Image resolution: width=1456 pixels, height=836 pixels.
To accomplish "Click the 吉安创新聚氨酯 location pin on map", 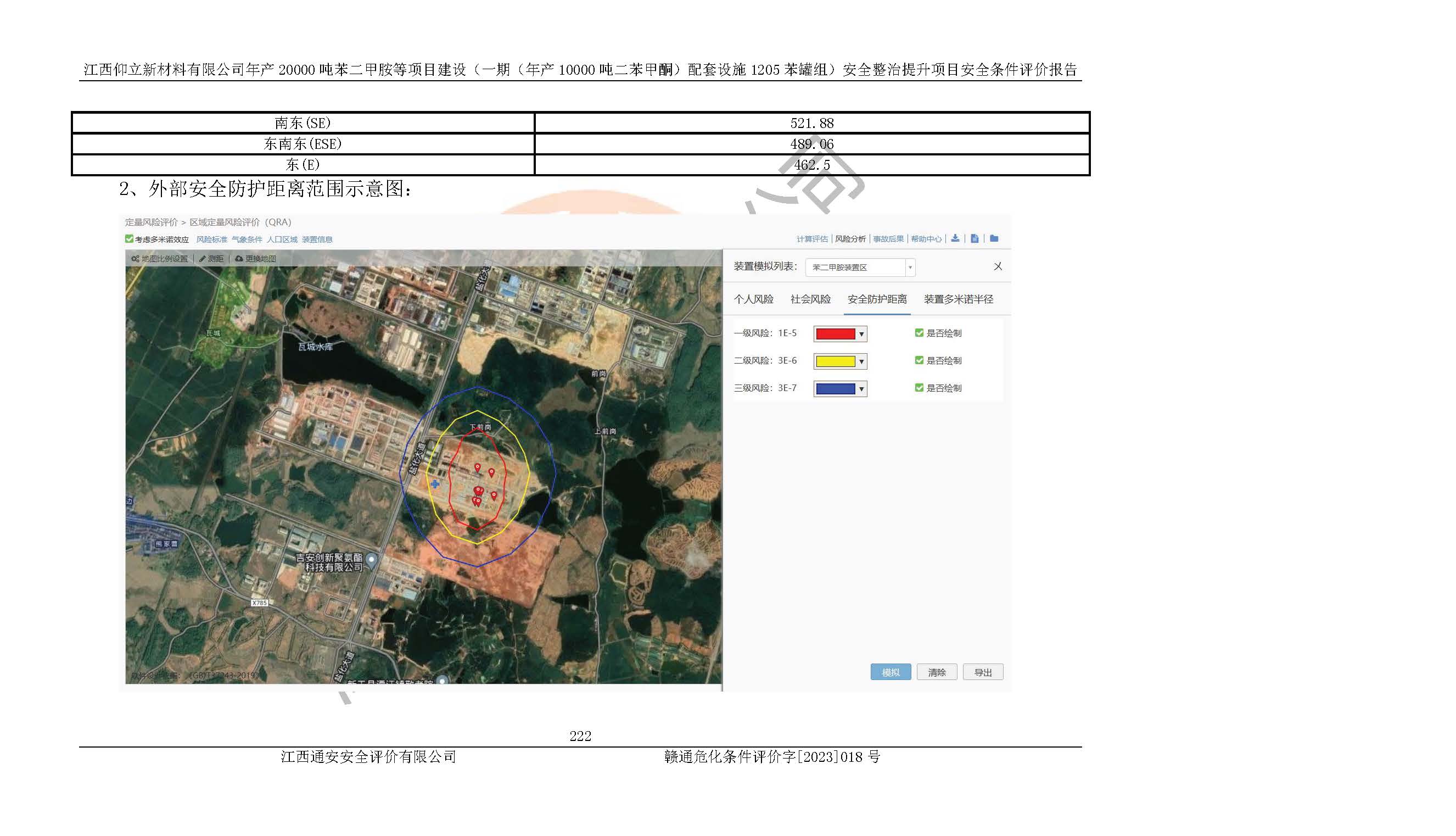I will [372, 559].
